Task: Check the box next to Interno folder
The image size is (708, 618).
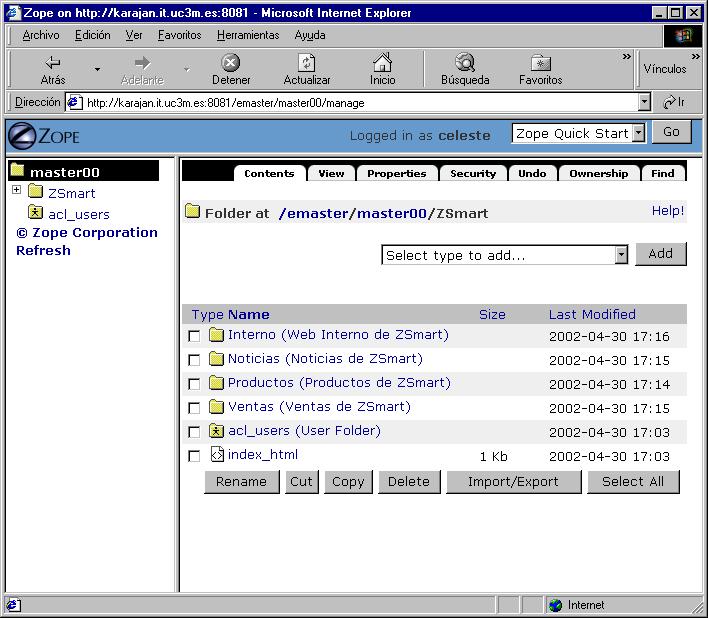Action: [194, 336]
